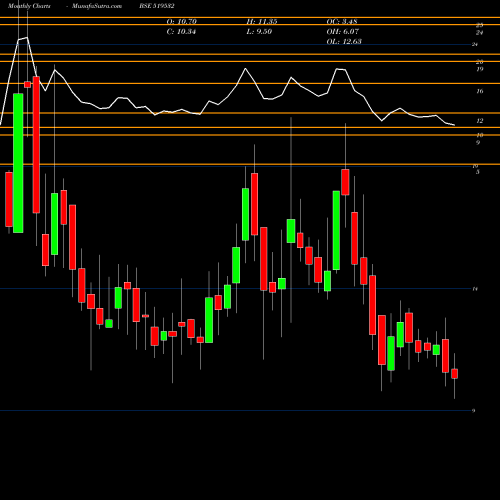This screenshot has width=500, height=500.
Task: Select the low value L: 9.50
Action: 259,32
